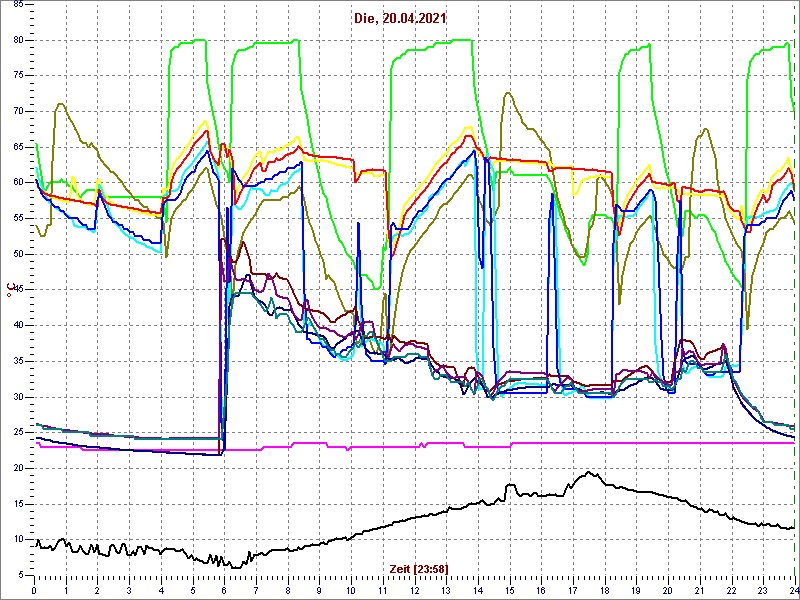The image size is (800, 600).
Task: Click hour 8 on the time axis
Action: [287, 591]
